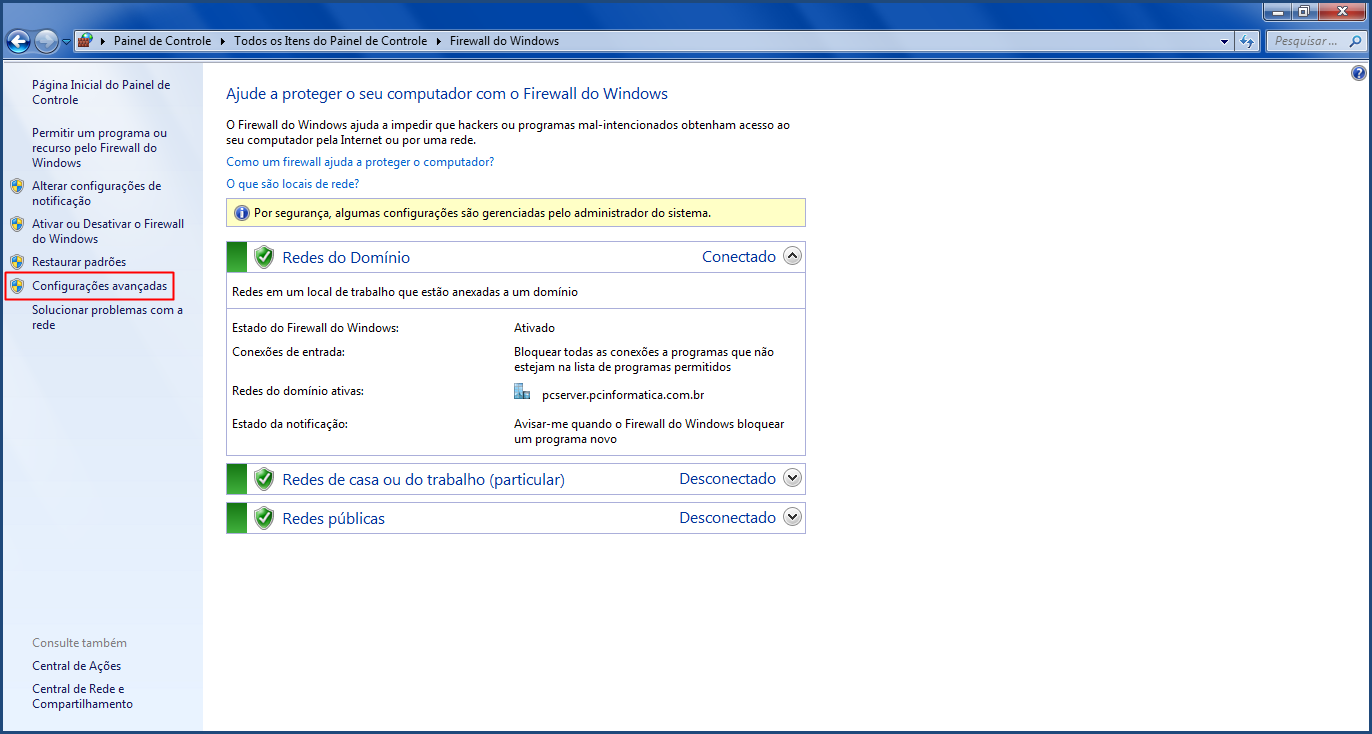Click the refresh button in address bar
This screenshot has height=734, width=1372.
click(x=1247, y=42)
